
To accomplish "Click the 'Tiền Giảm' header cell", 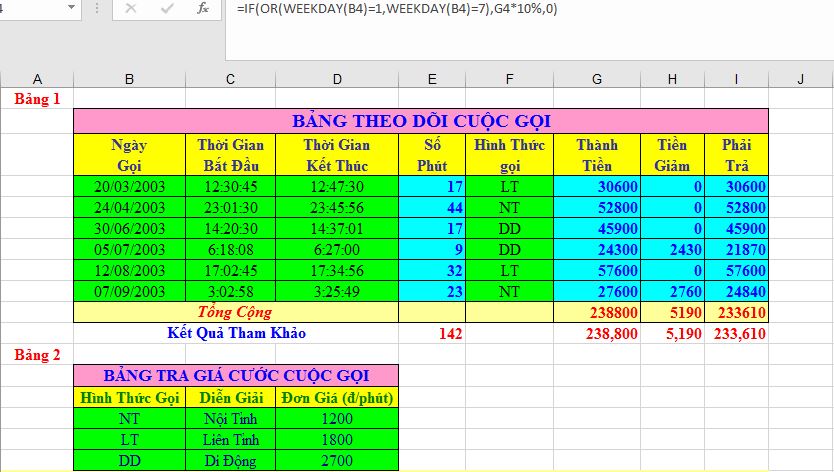I will (x=673, y=155).
